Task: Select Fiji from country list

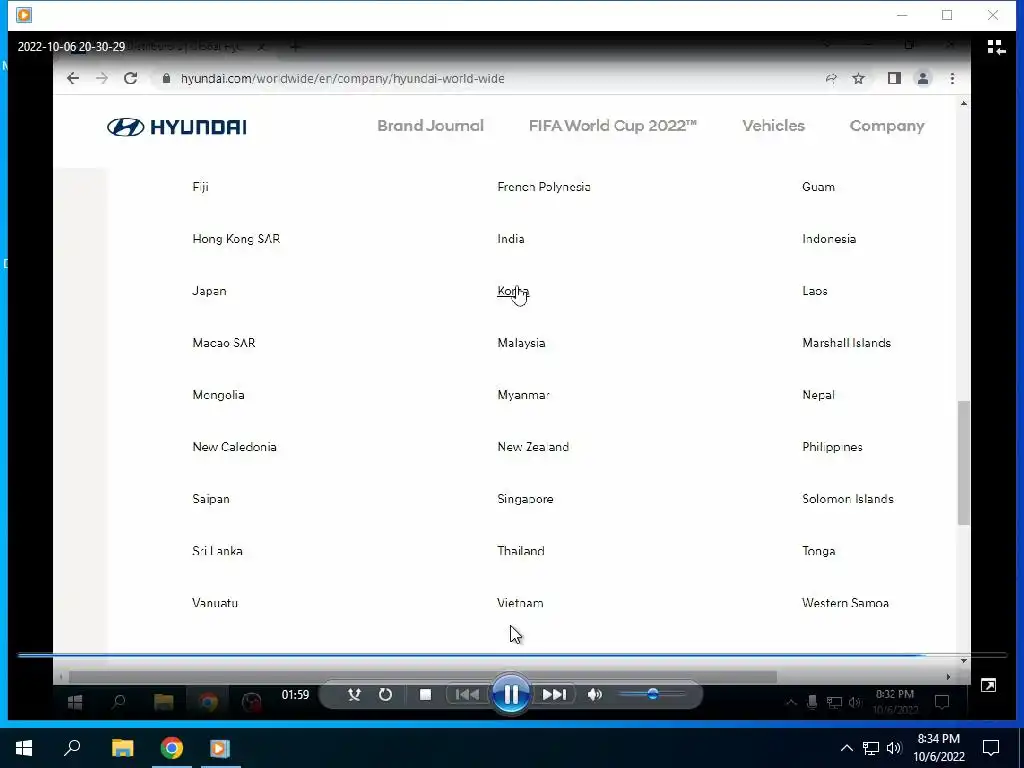Action: pyautogui.click(x=200, y=187)
